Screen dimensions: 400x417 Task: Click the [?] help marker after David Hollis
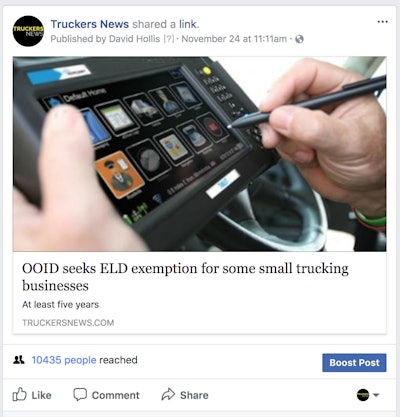tap(169, 39)
